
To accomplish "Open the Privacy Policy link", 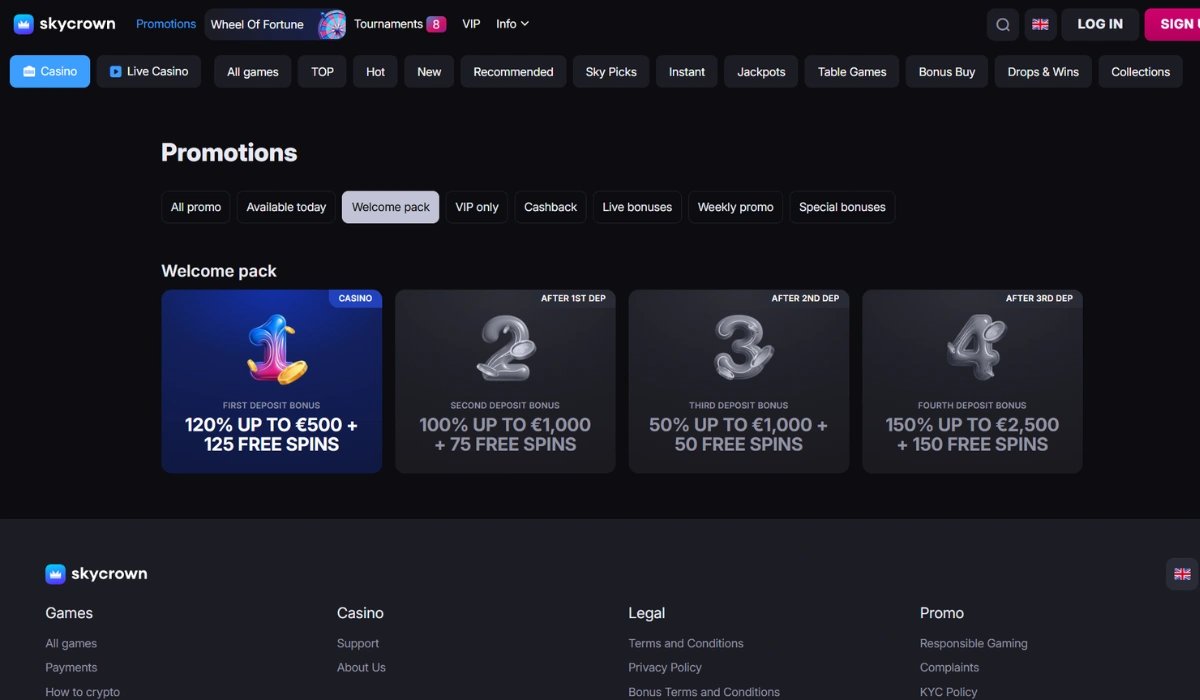I will (x=665, y=667).
